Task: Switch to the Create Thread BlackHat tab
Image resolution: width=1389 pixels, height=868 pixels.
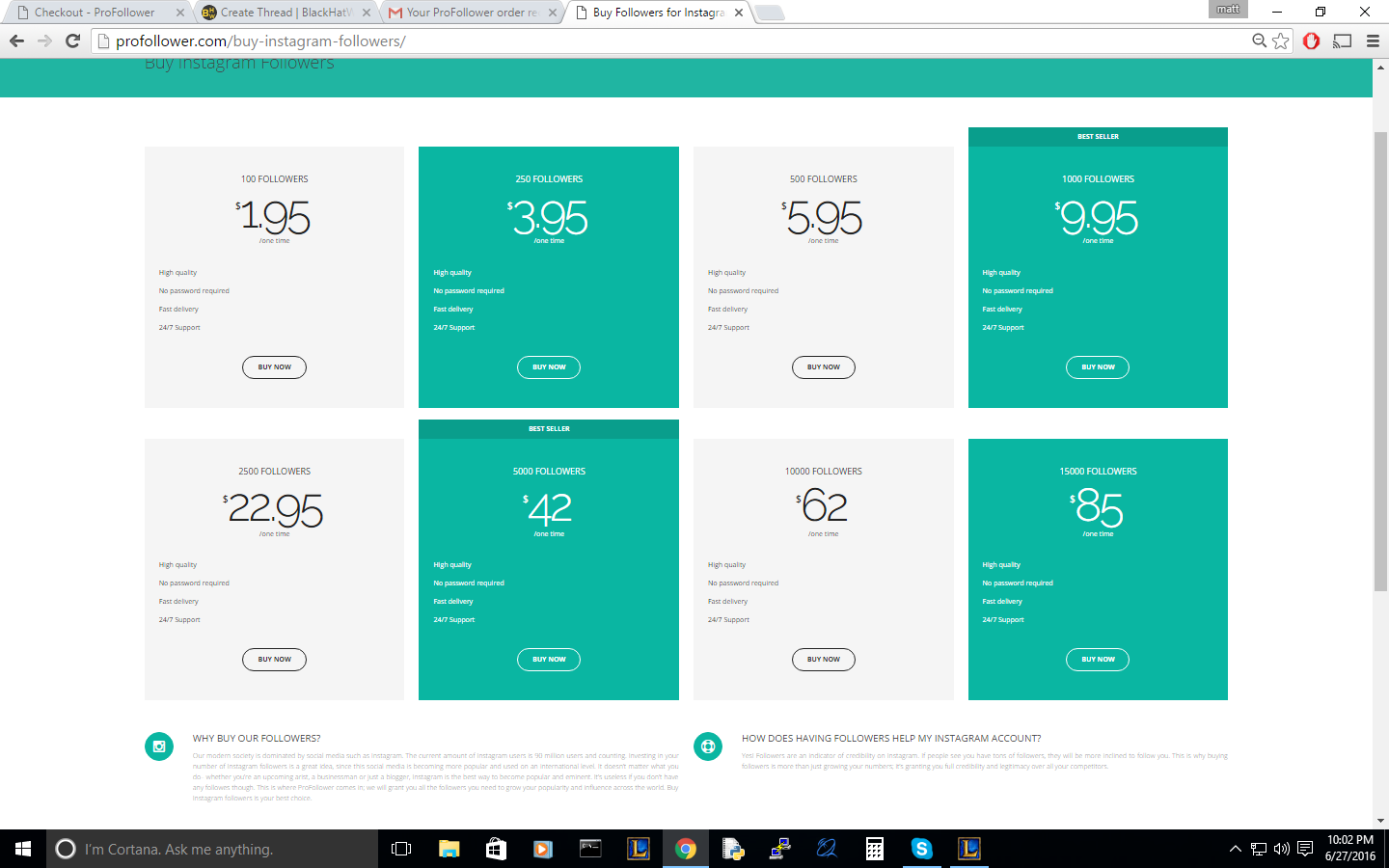Action: pyautogui.click(x=285, y=13)
